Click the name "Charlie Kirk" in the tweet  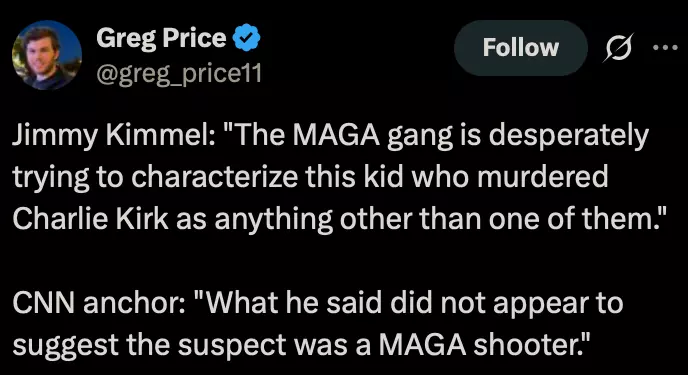click(x=90, y=219)
